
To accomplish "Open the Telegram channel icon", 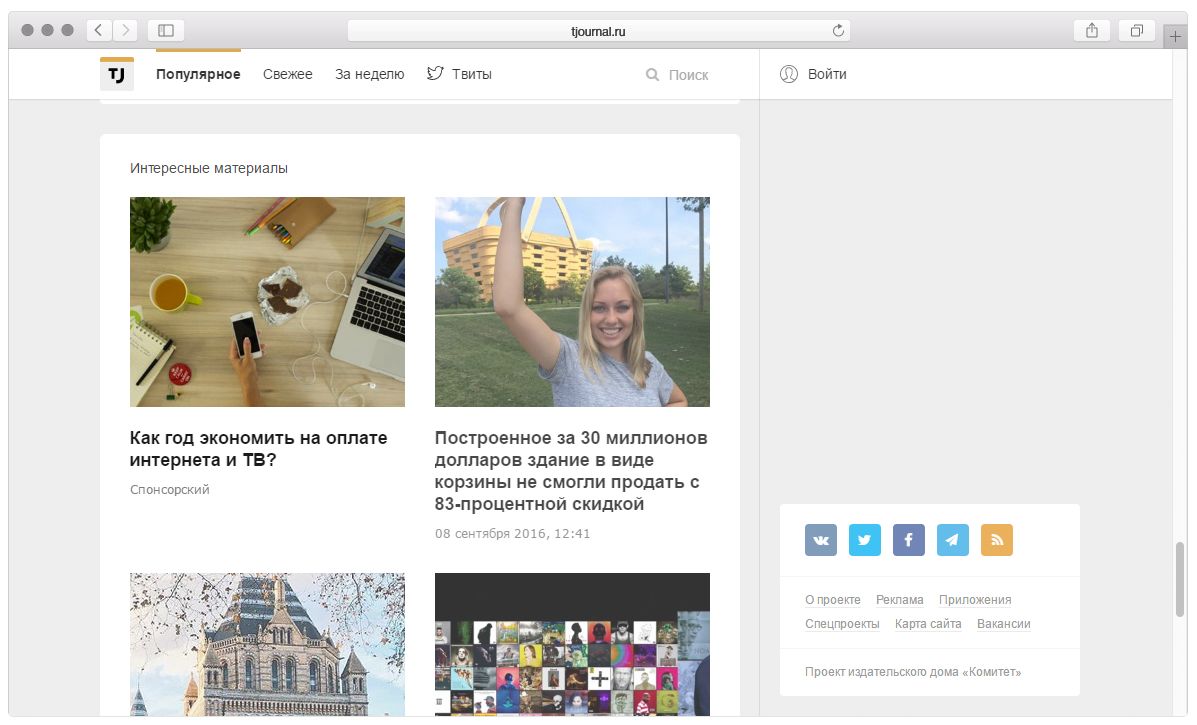I will click(x=953, y=540).
